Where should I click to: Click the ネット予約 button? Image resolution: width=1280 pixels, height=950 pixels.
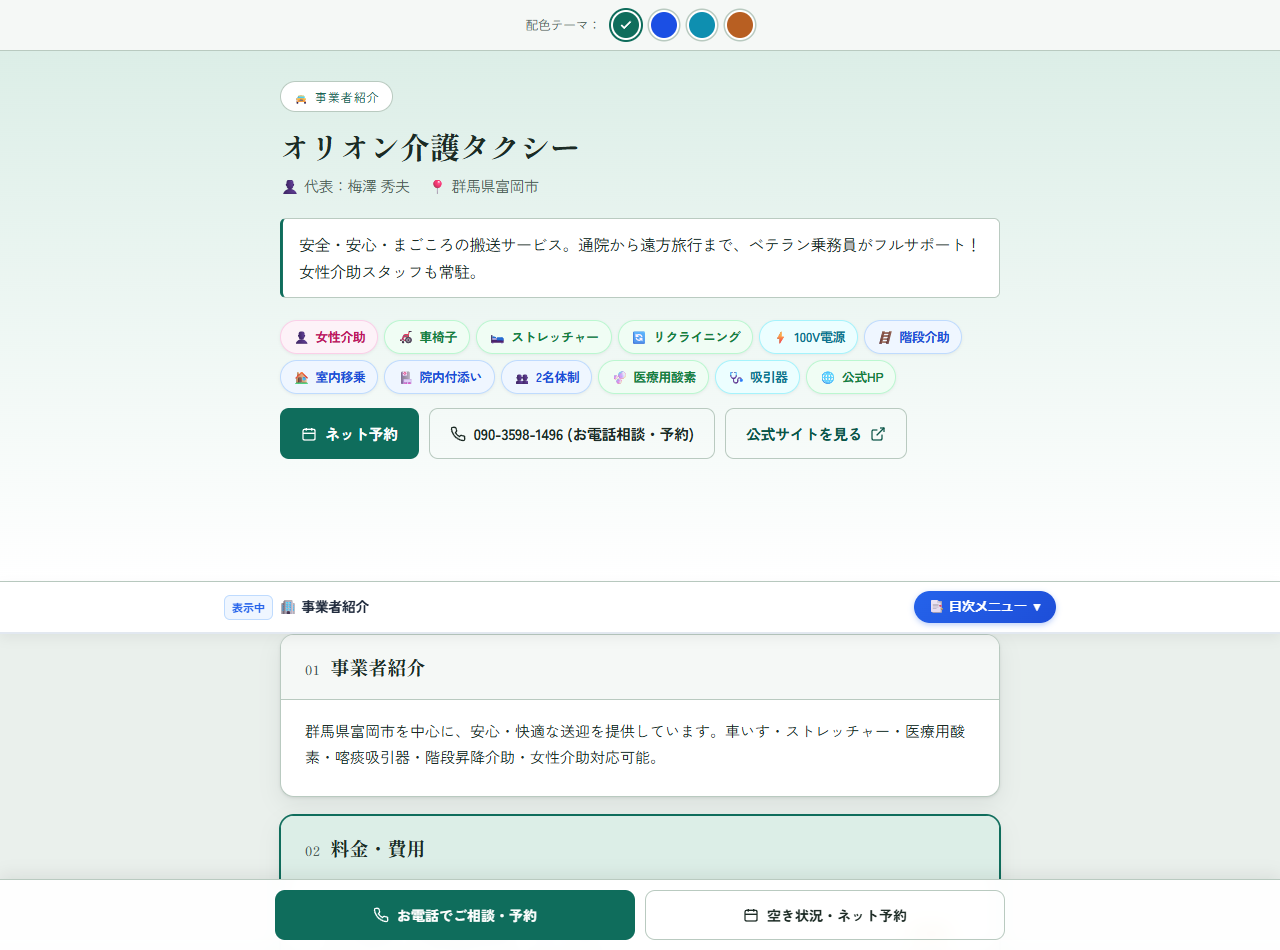tap(349, 434)
